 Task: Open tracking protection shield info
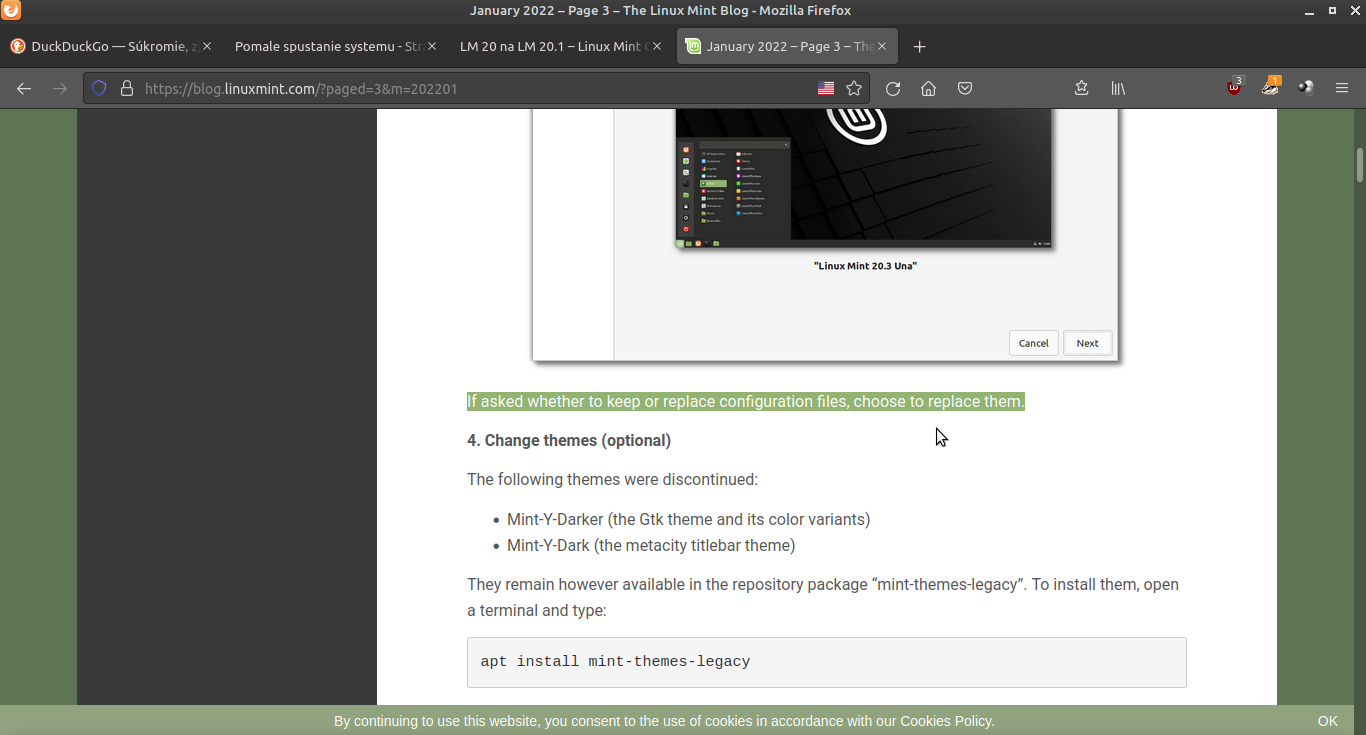pyautogui.click(x=99, y=88)
